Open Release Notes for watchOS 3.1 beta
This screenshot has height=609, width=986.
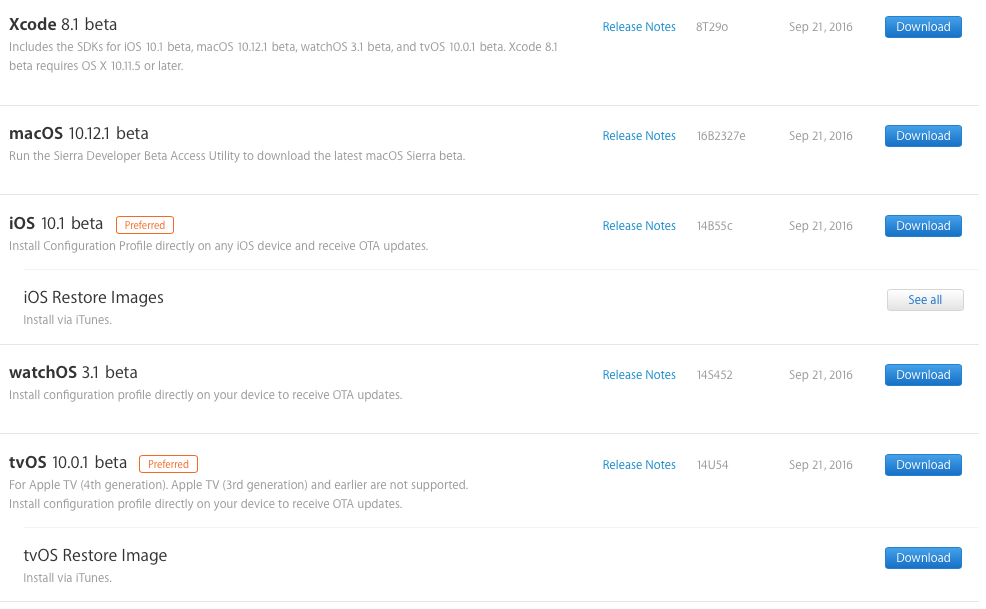pyautogui.click(x=639, y=375)
